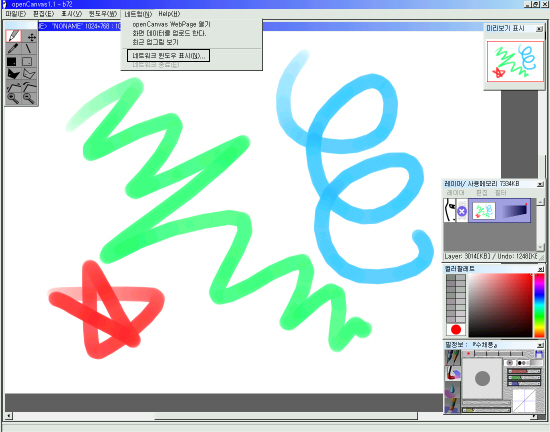Choose 네트워크 윈도우 표시(N)... menu entry

pos(169,56)
